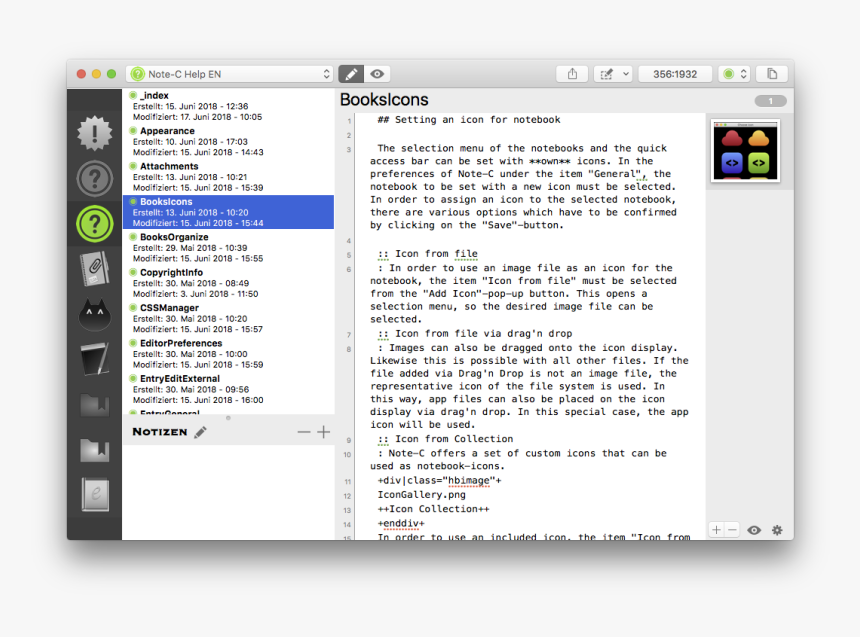Open the black cat notebook in sidebar

94,314
